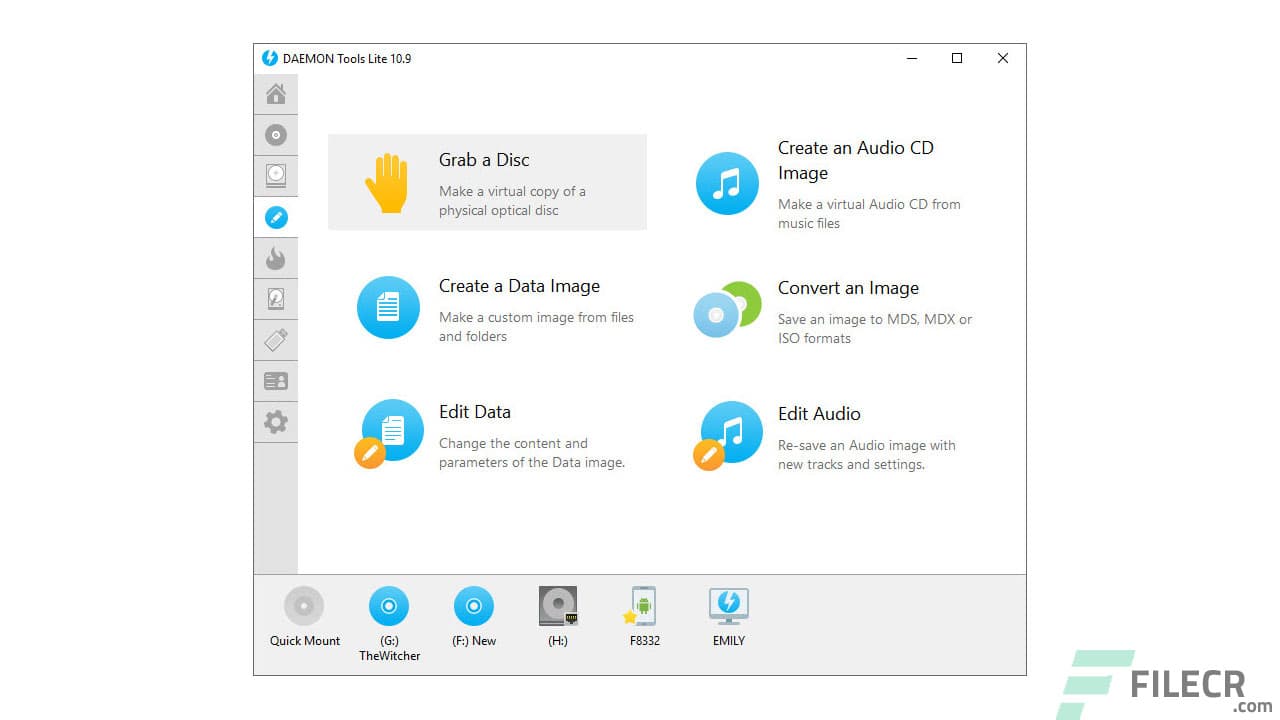Click the Quick Mount icon

click(303, 606)
